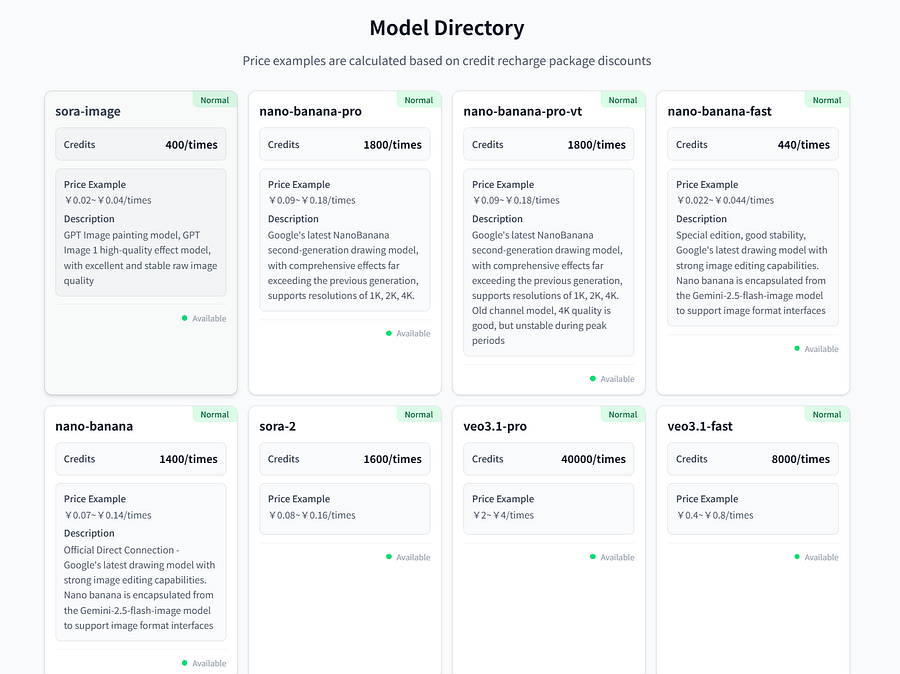Click the ￥0.09~￥0.18/times price on nano-banana-pro
Image resolution: width=900 pixels, height=674 pixels.
[312, 200]
